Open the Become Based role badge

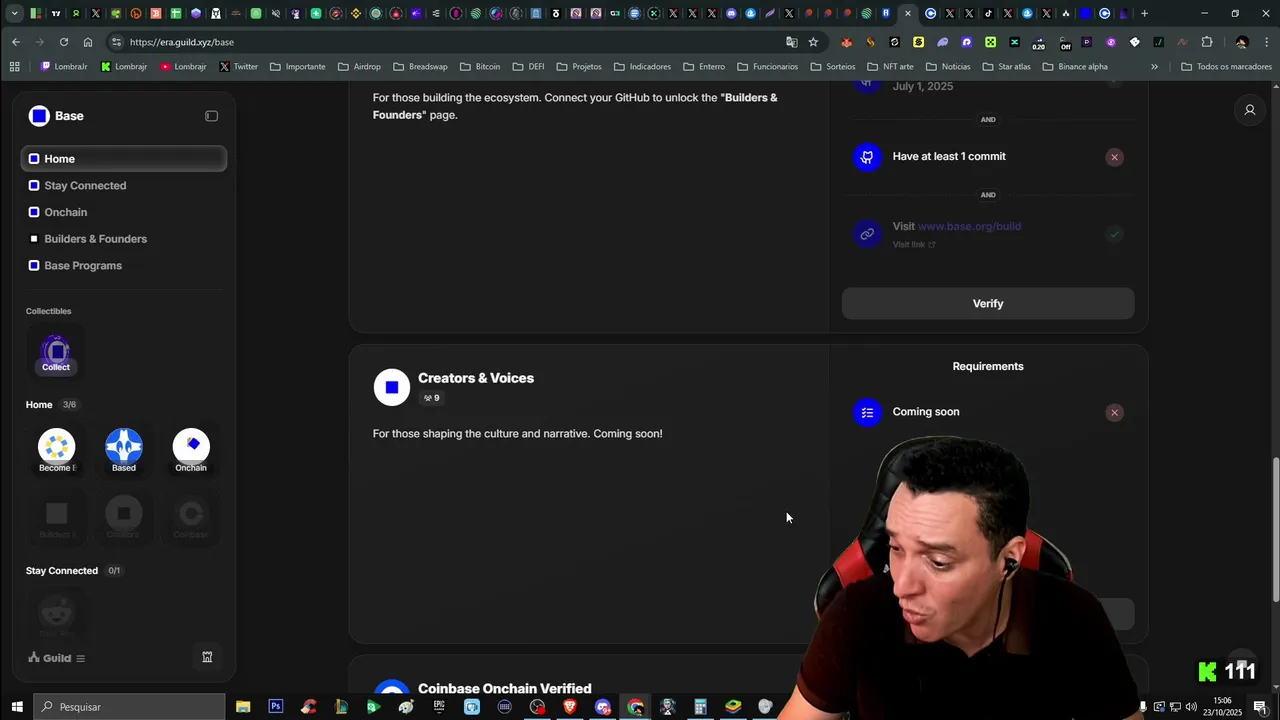pos(56,450)
